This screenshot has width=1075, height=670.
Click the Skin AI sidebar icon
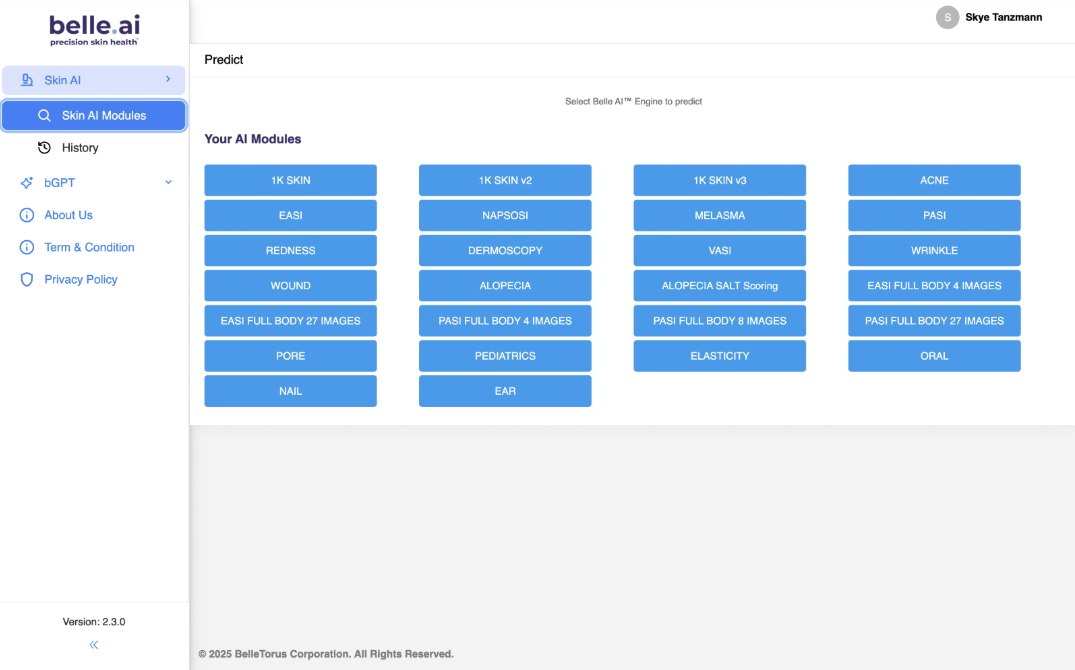click(27, 80)
